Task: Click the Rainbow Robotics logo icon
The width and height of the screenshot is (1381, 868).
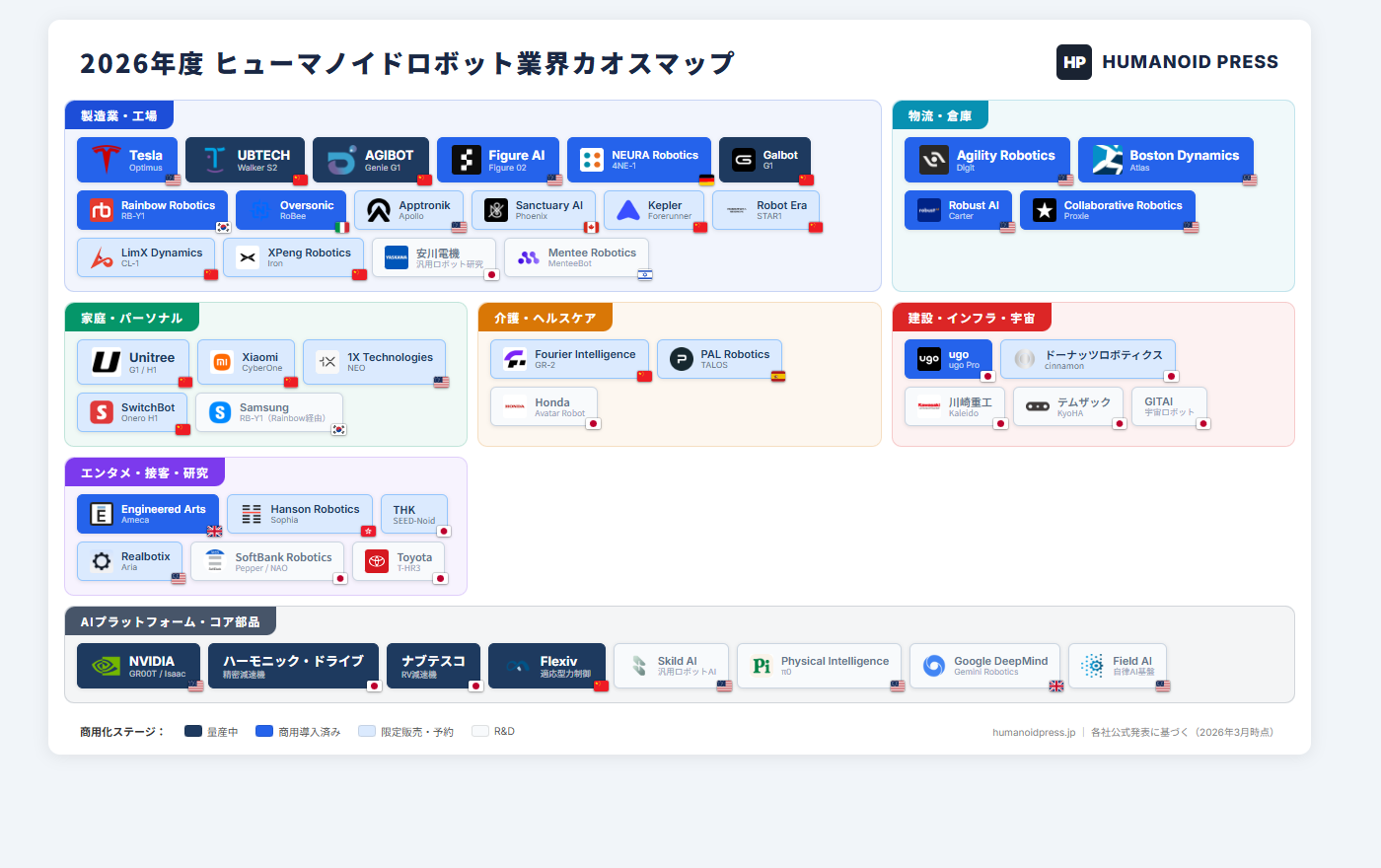Action: (x=101, y=210)
